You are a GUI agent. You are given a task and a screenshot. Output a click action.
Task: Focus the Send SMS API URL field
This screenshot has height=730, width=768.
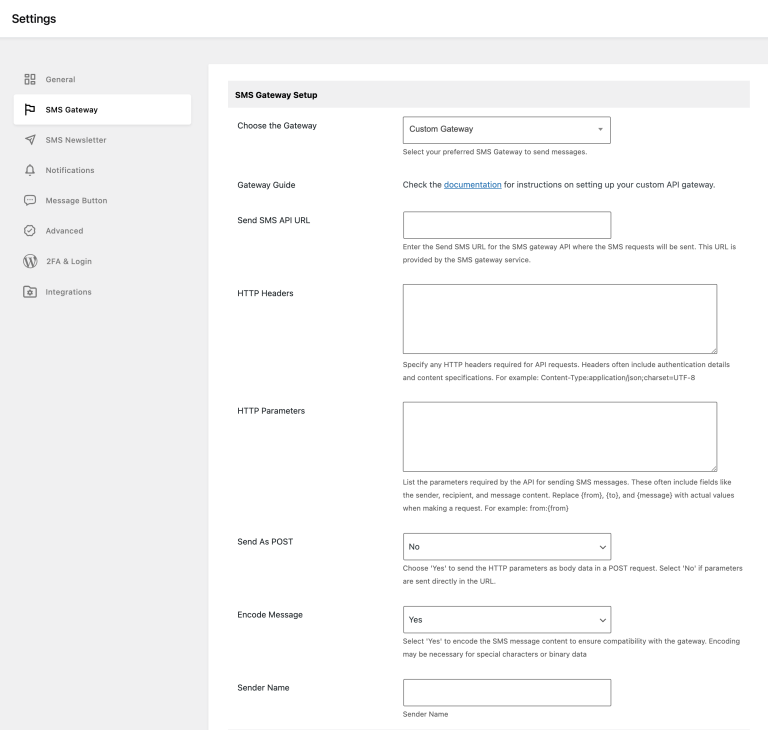[506, 225]
